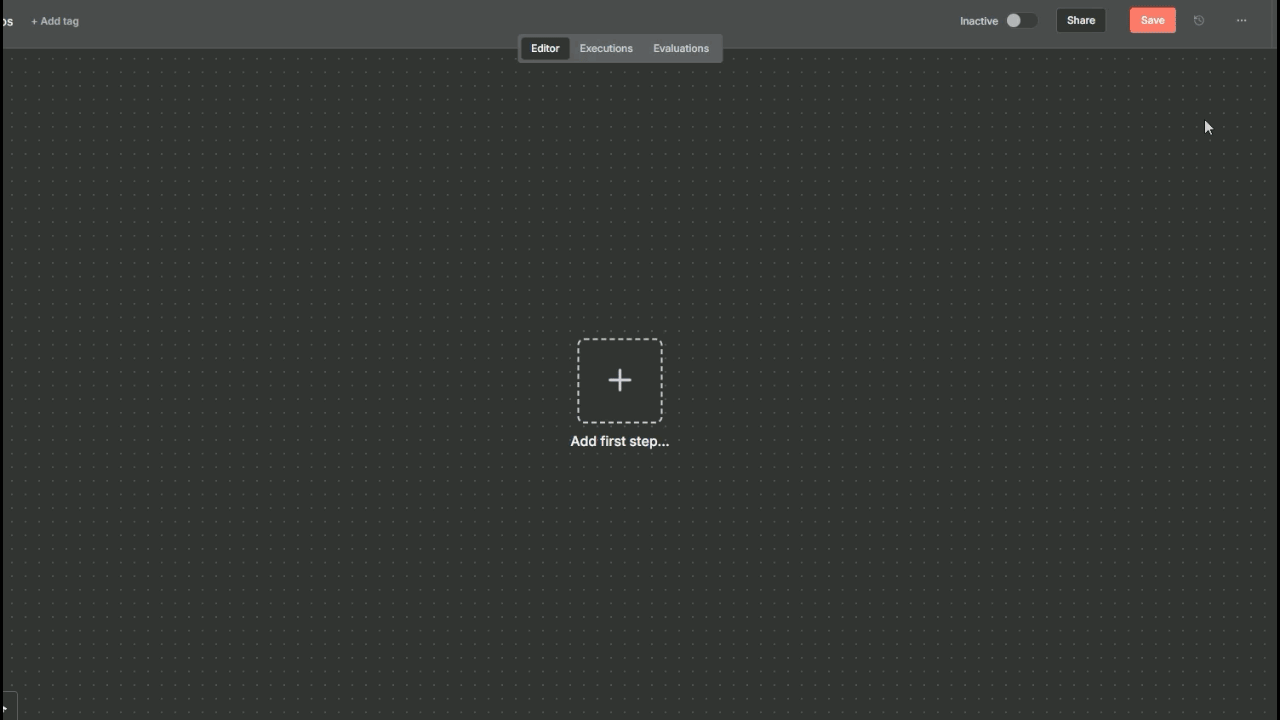Open workflow history via clock icon
Screen dimensions: 1280x720
pos(1199,21)
